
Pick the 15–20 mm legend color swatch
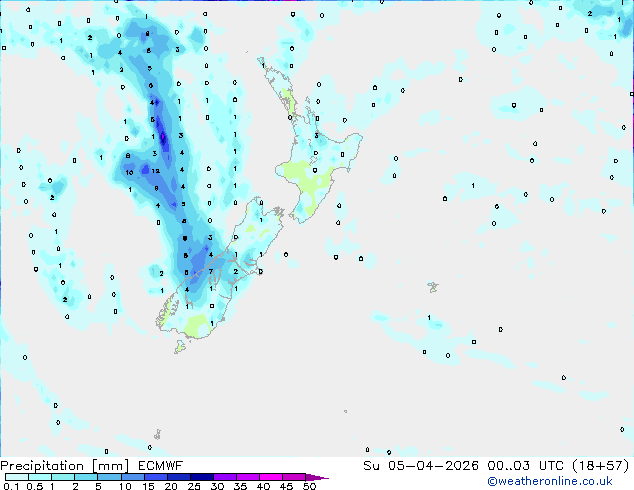[x=156, y=477]
